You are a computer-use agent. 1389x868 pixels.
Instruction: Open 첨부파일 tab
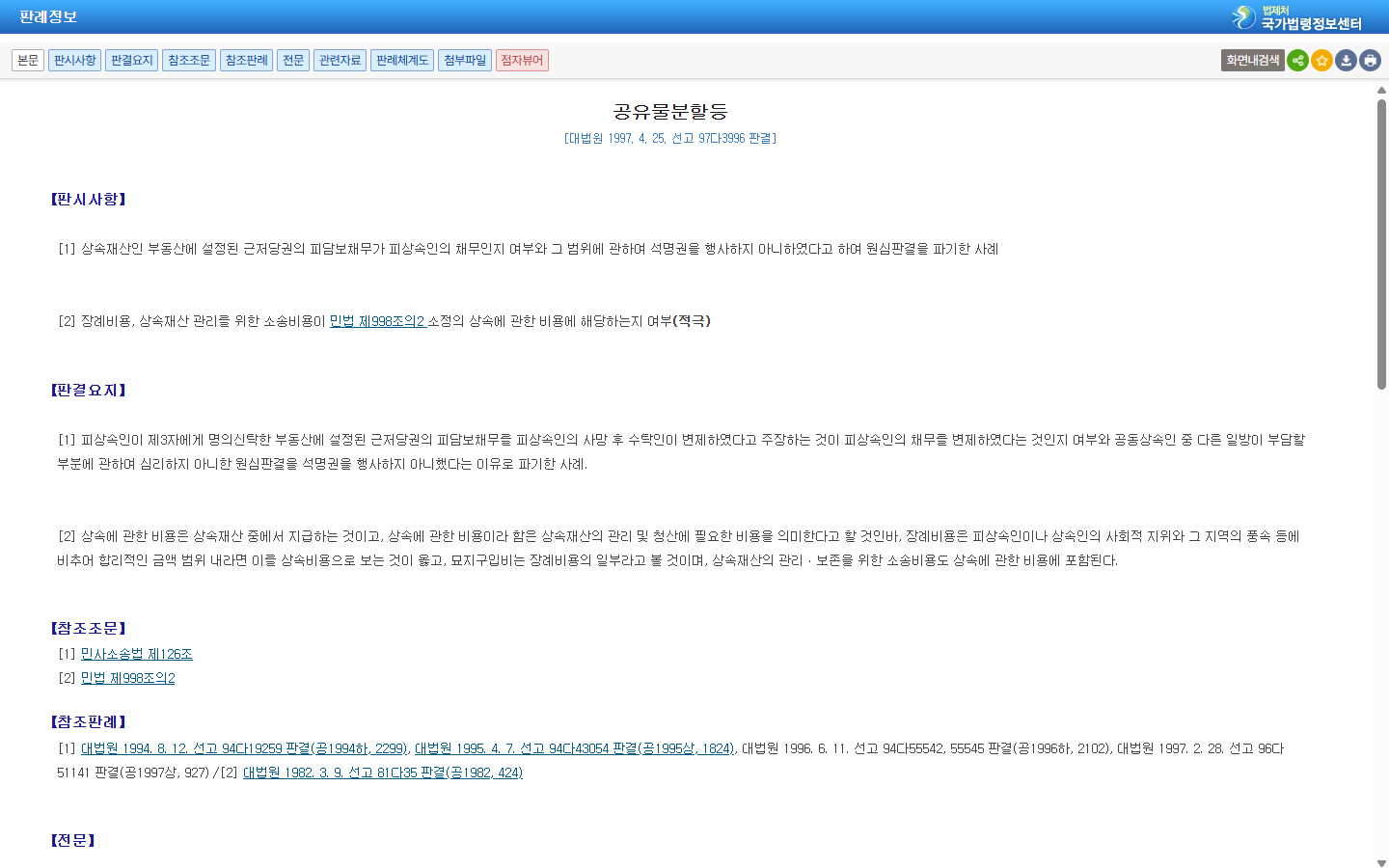465,61
